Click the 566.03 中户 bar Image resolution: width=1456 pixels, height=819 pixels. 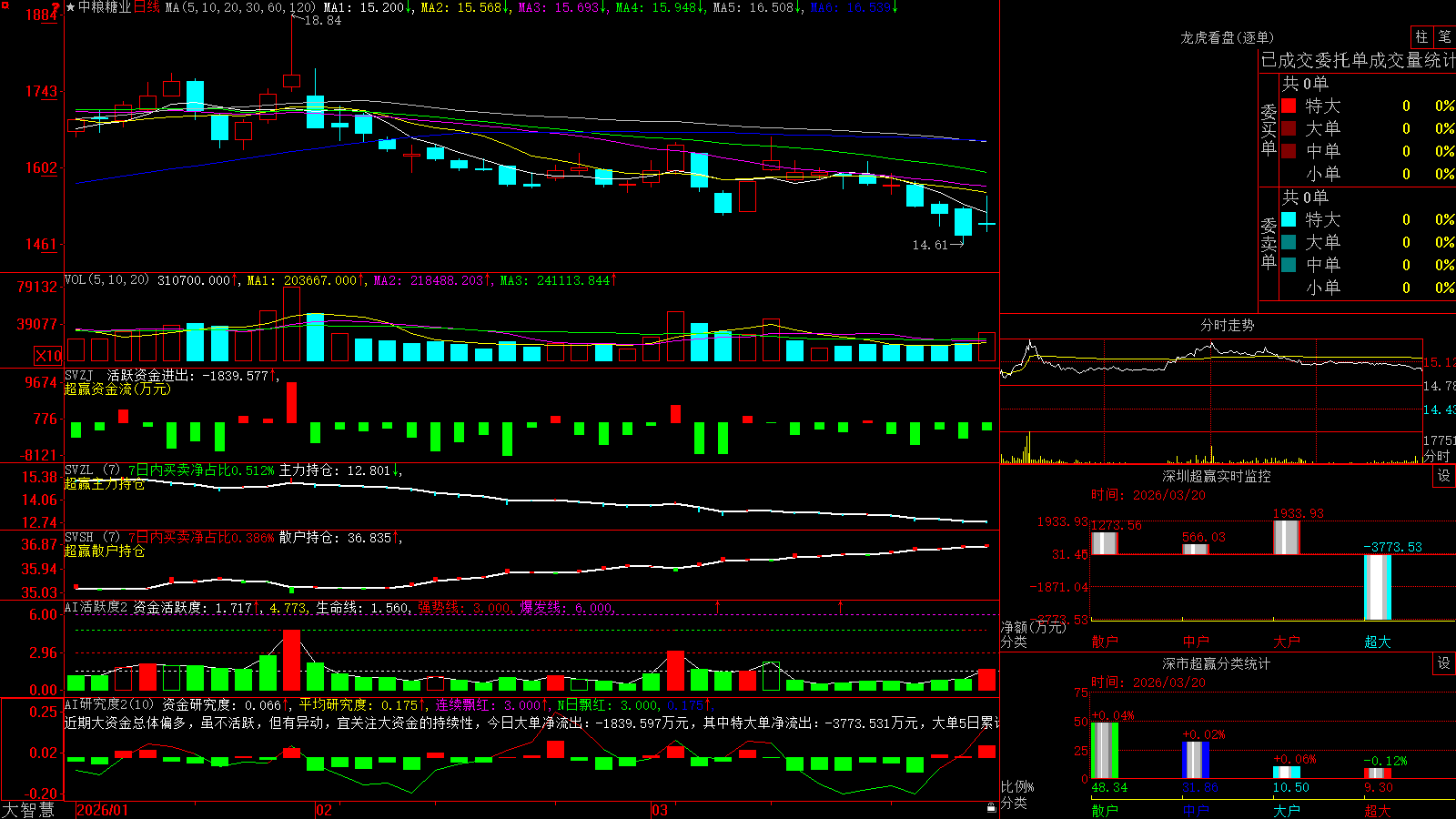point(1196,549)
